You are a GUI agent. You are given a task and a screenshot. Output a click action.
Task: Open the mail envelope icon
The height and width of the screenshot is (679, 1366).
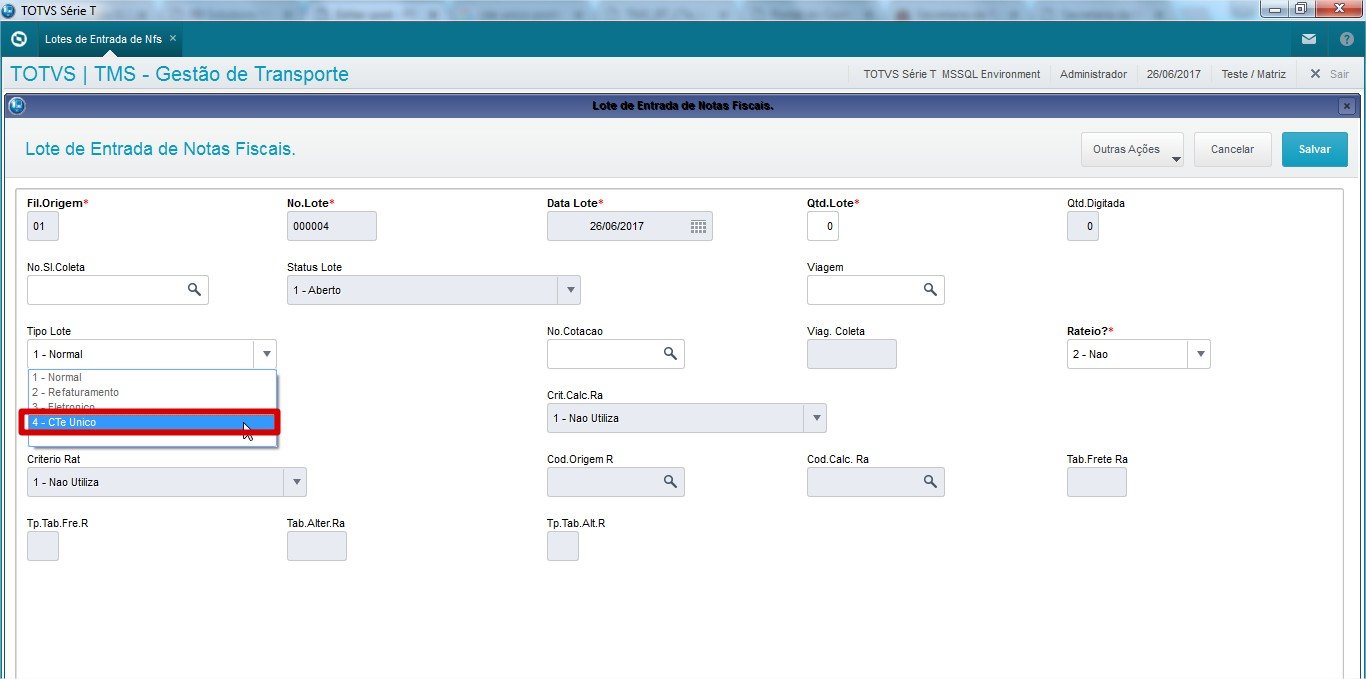coord(1309,39)
